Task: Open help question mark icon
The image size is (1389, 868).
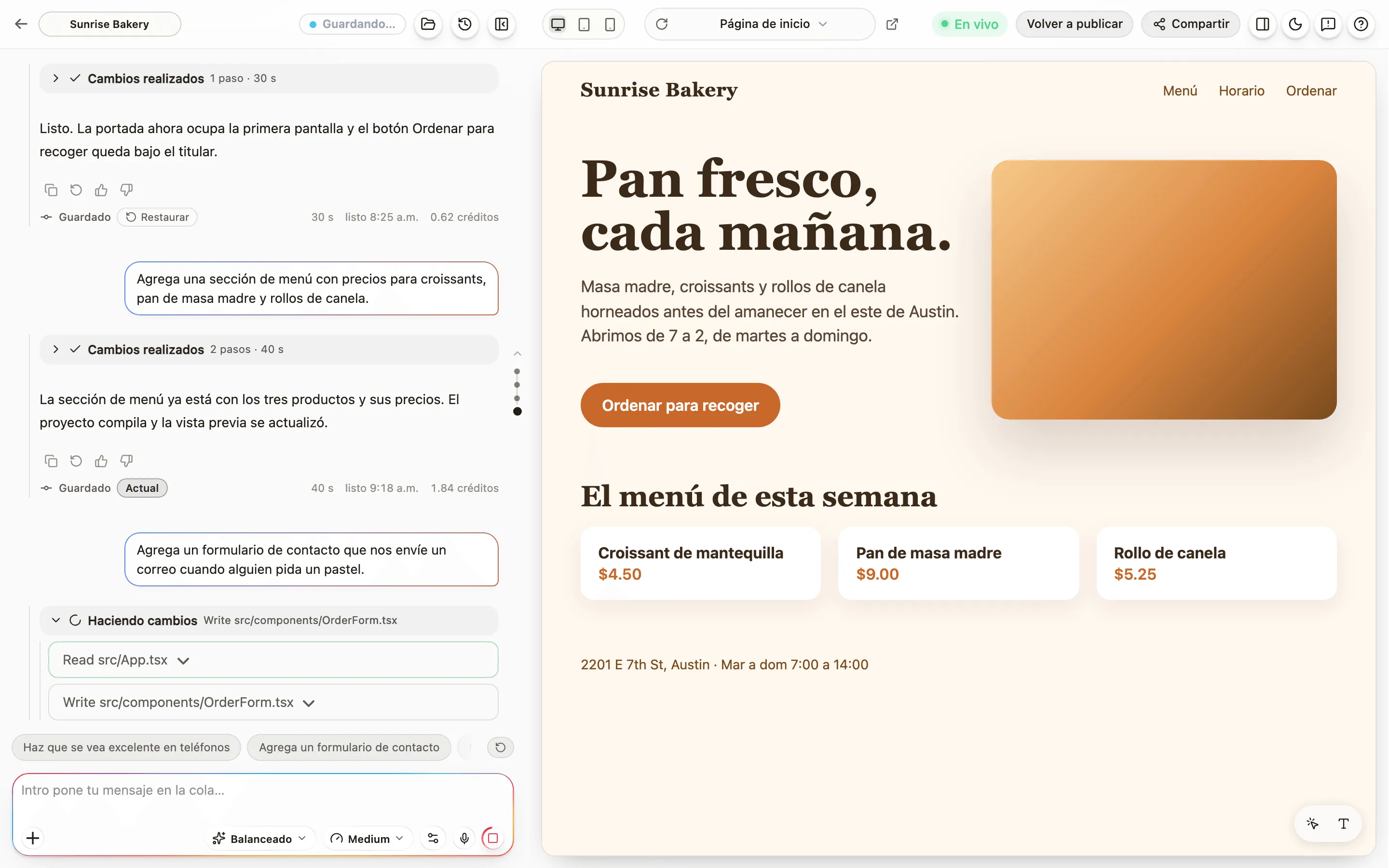Action: click(x=1361, y=24)
